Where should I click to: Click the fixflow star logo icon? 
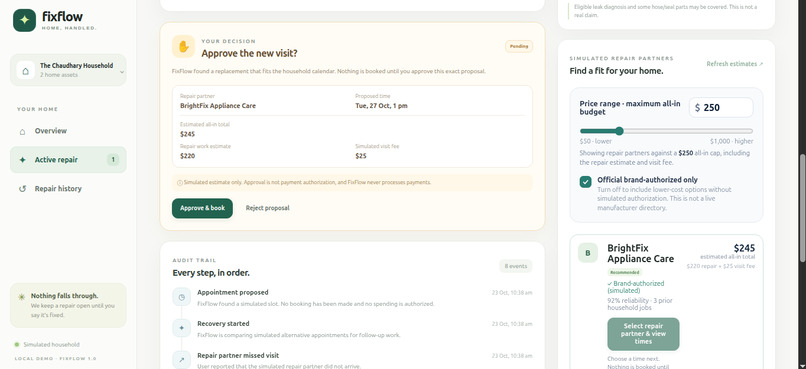pyautogui.click(x=24, y=21)
